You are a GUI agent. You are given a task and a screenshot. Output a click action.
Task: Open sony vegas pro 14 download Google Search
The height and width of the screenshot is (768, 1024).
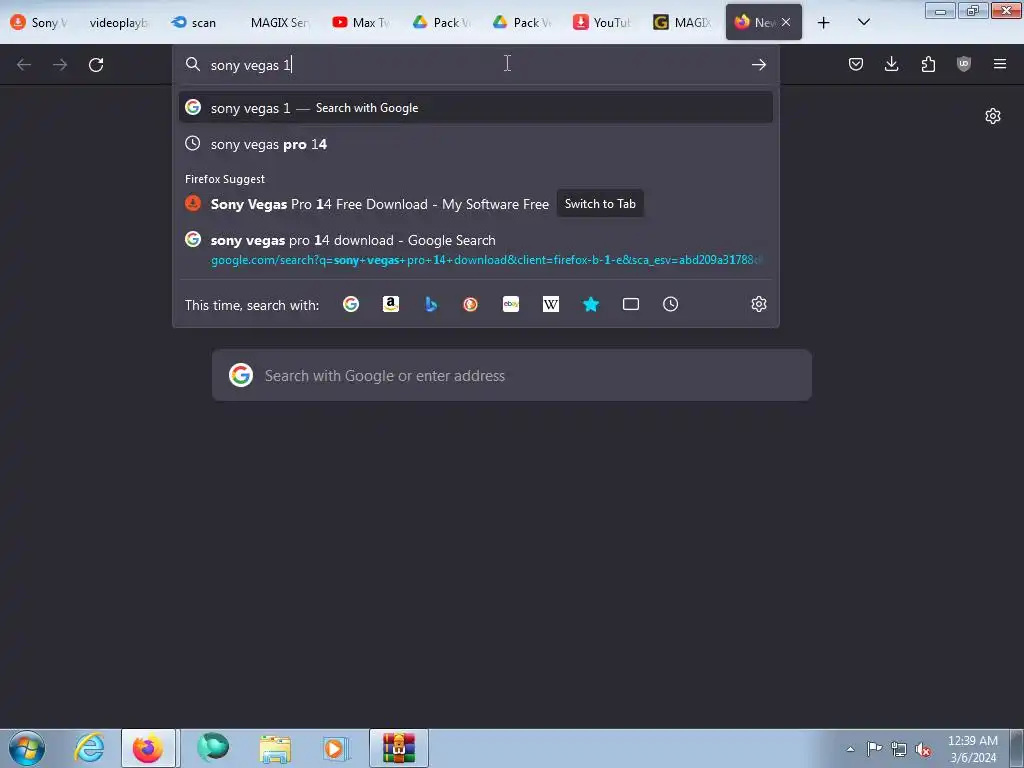tap(475, 249)
